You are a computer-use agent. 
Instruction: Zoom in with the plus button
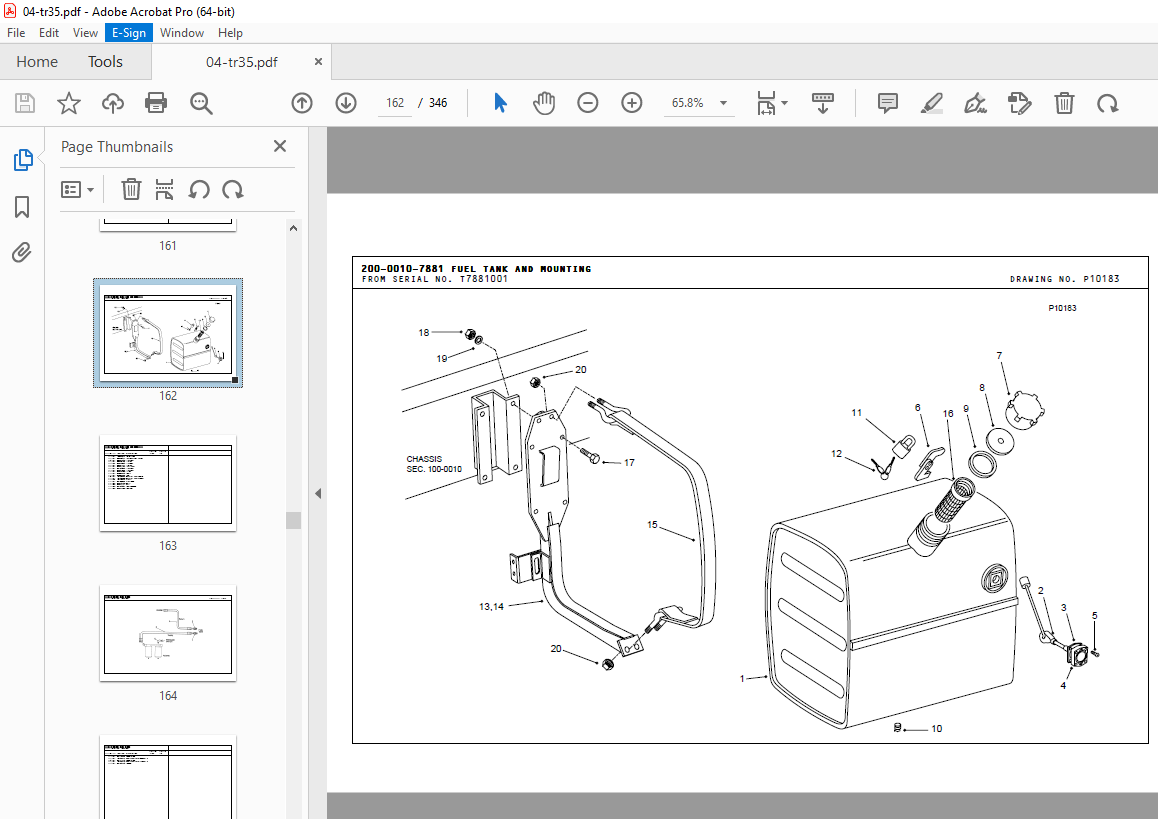(x=631, y=103)
